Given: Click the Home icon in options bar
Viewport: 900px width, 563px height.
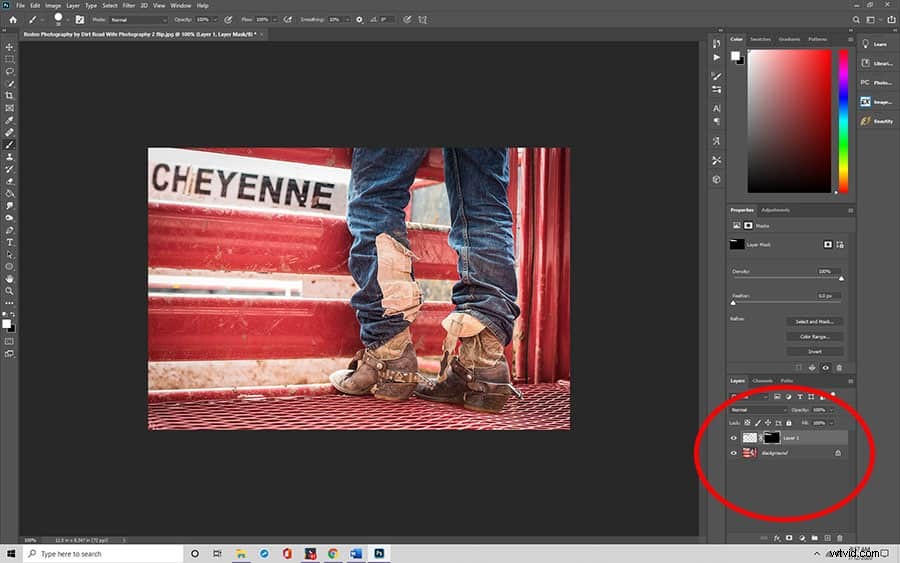Looking at the screenshot, I should 13,20.
